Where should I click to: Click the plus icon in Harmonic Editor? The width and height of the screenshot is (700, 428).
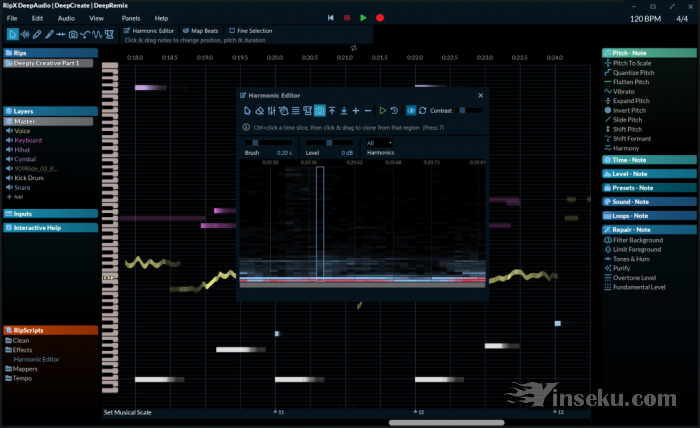[x=356, y=110]
